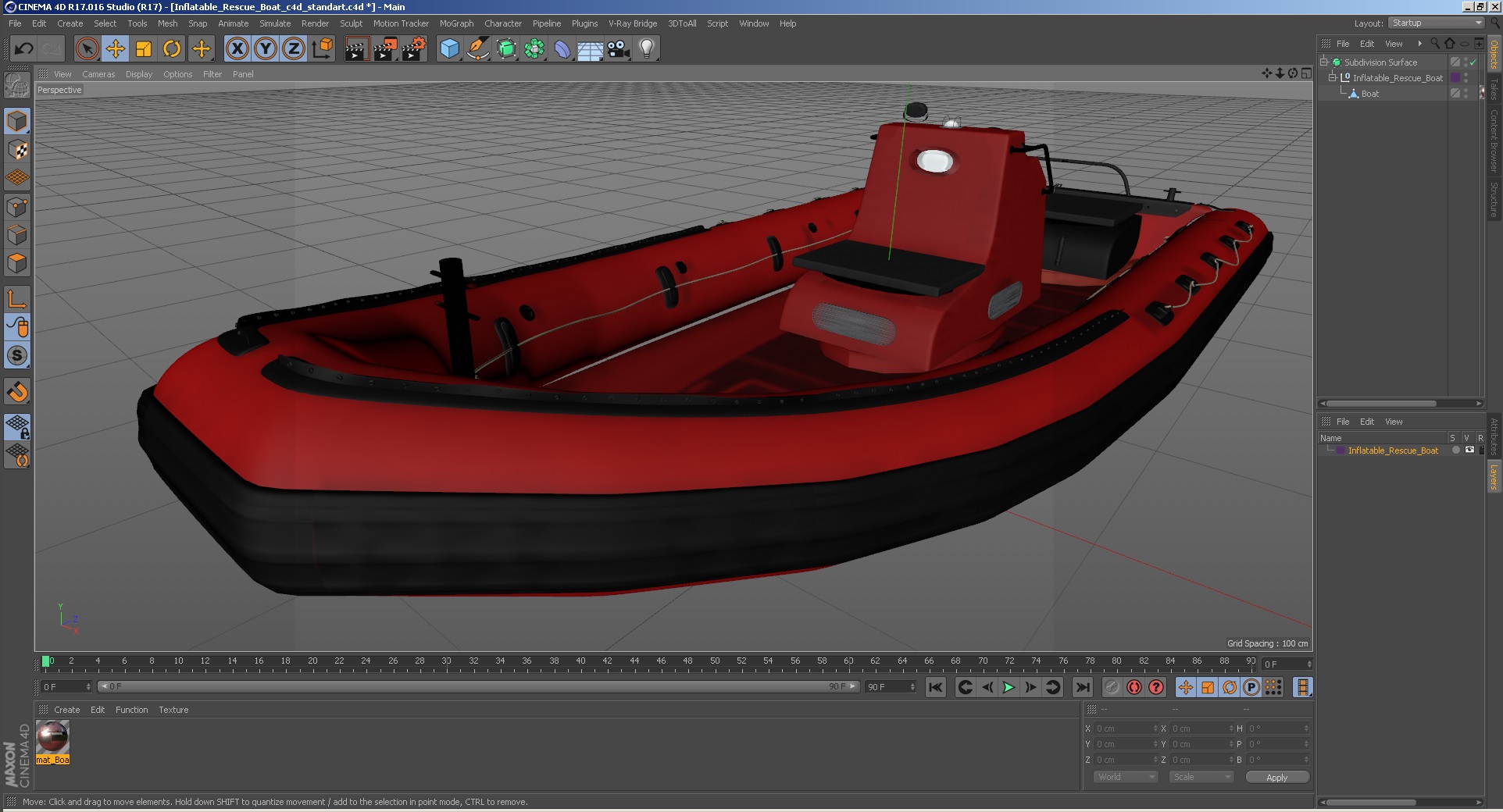Render the active view

coord(356,49)
